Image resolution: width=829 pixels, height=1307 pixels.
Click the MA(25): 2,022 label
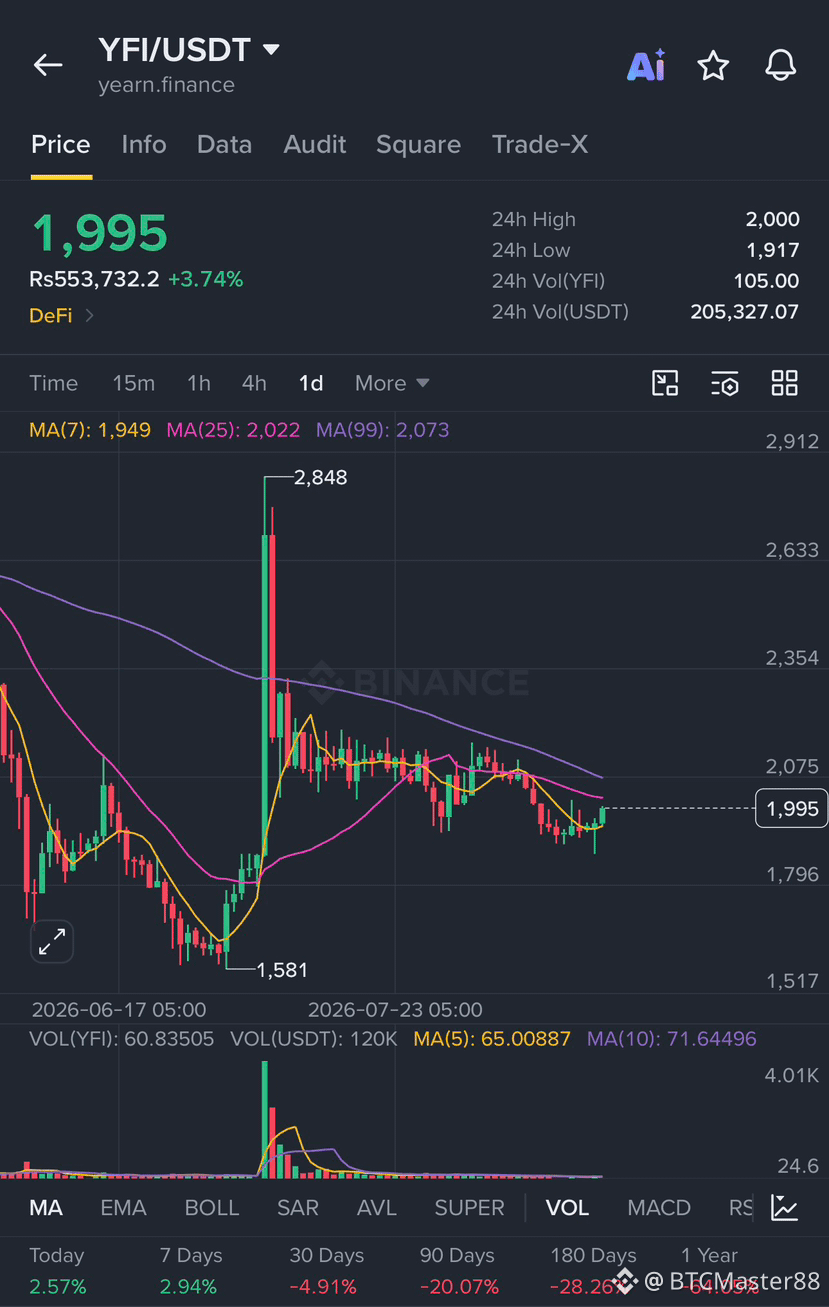click(233, 430)
